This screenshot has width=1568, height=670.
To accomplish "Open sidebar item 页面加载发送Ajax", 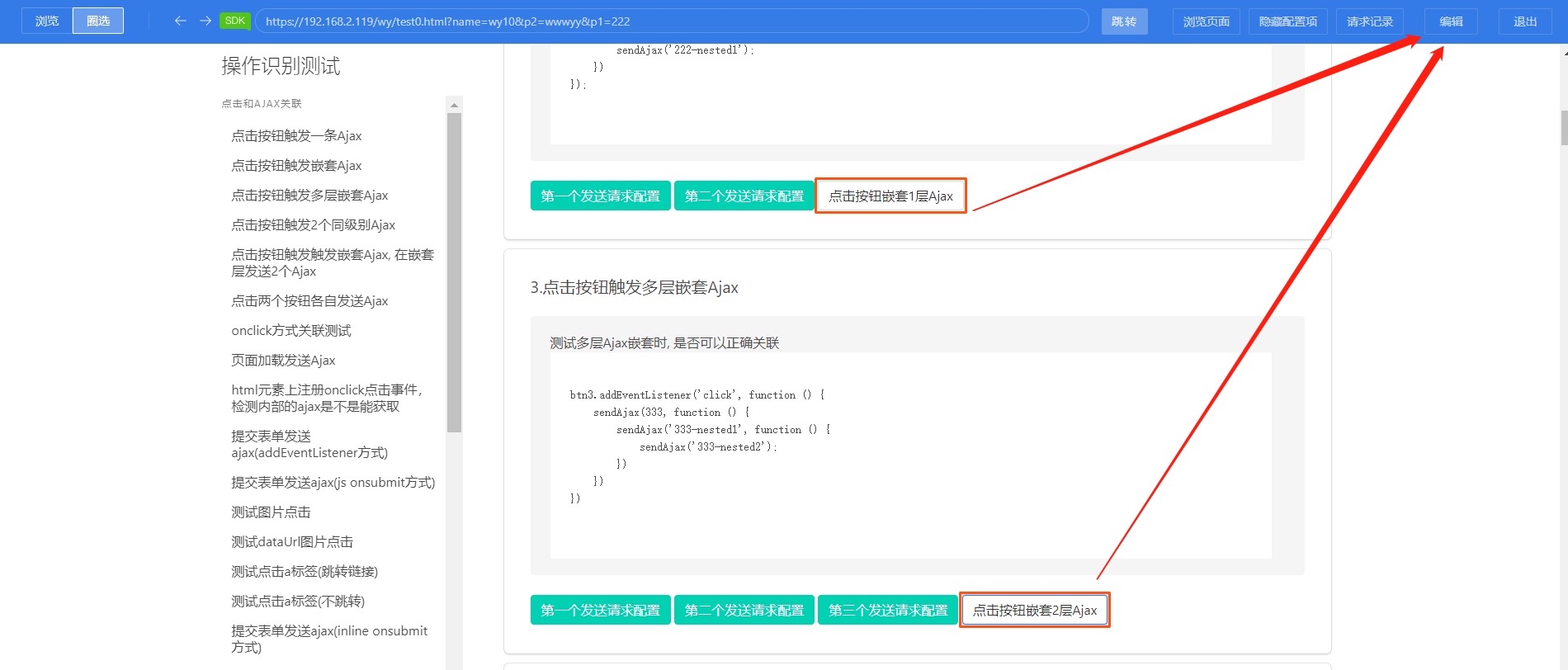I will (283, 361).
